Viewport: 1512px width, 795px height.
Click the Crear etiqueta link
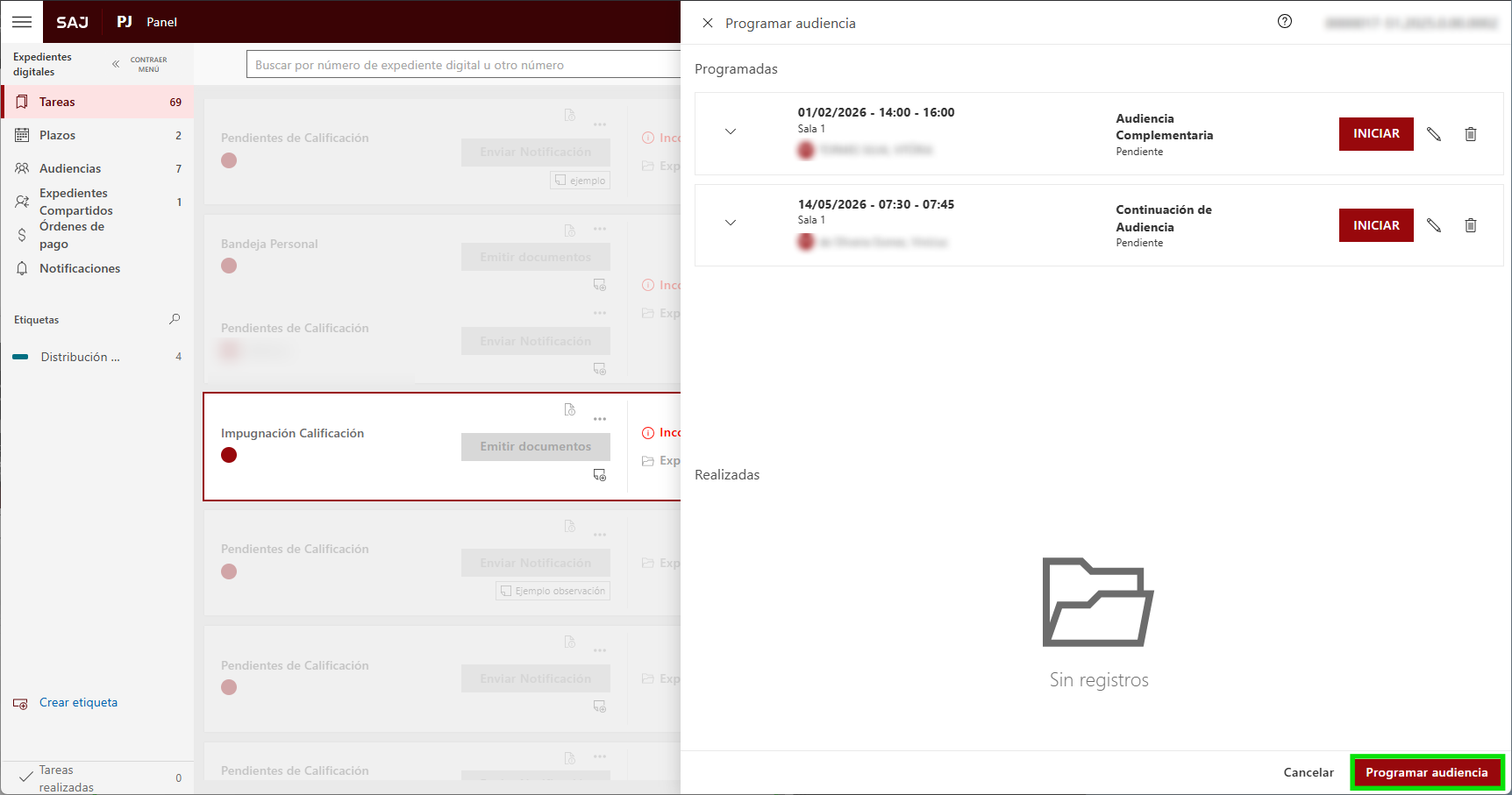tap(78, 702)
